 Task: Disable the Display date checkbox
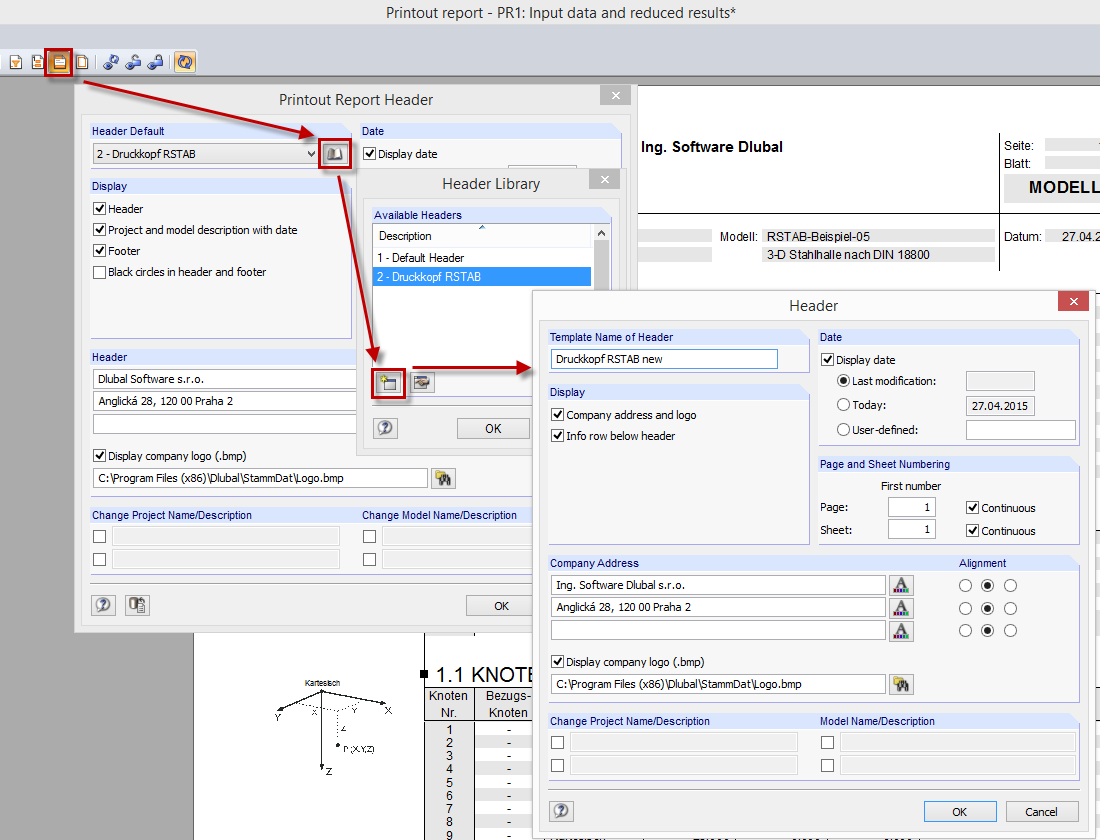tap(826, 359)
